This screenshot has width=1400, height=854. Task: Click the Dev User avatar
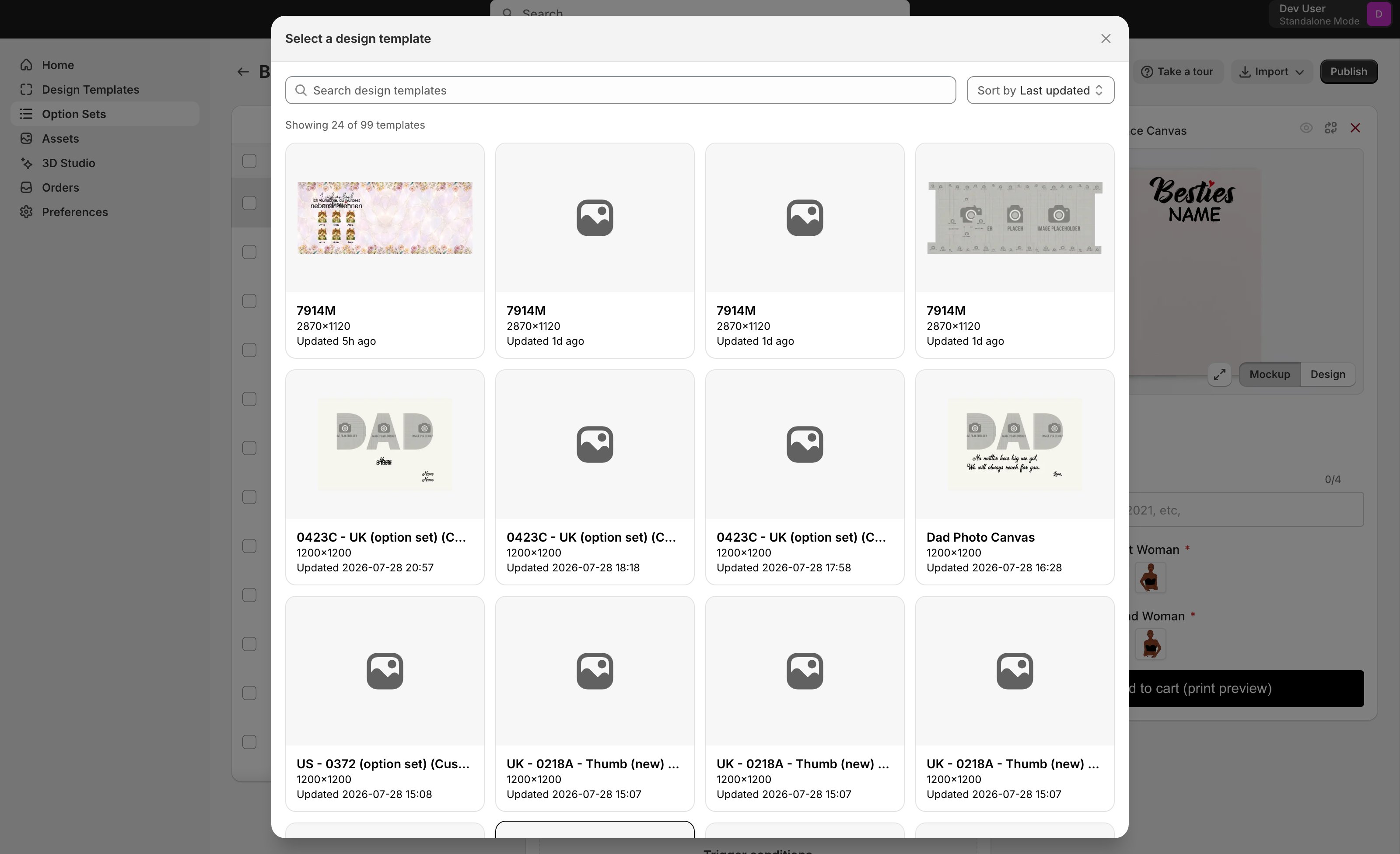pos(1379,14)
